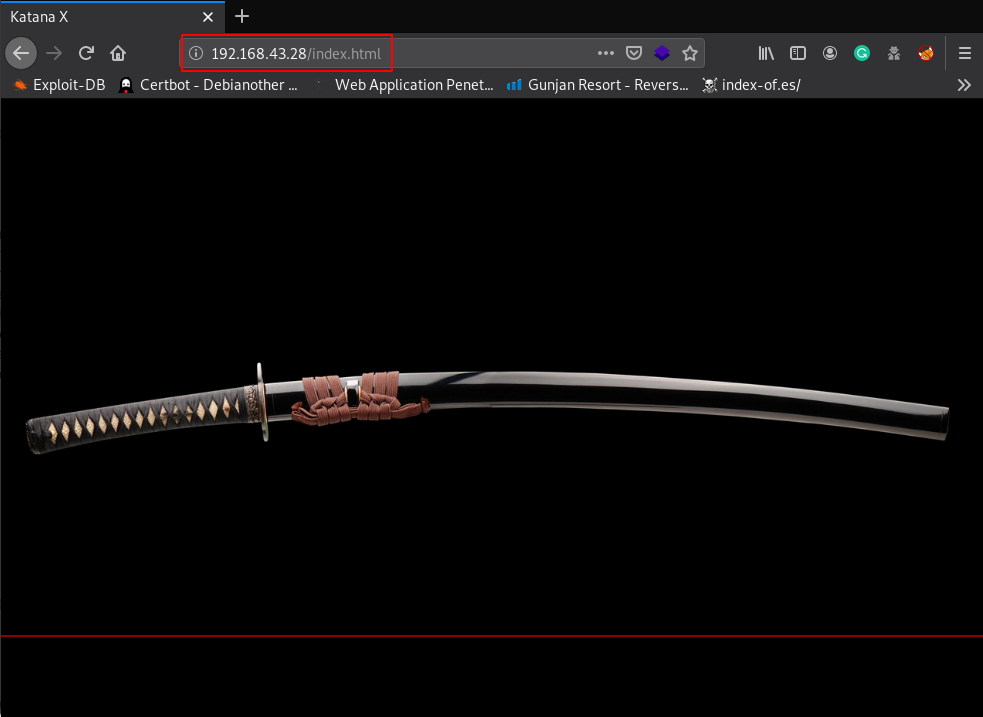This screenshot has height=717, width=983.
Task: Save page to Pocket
Action: coord(634,53)
